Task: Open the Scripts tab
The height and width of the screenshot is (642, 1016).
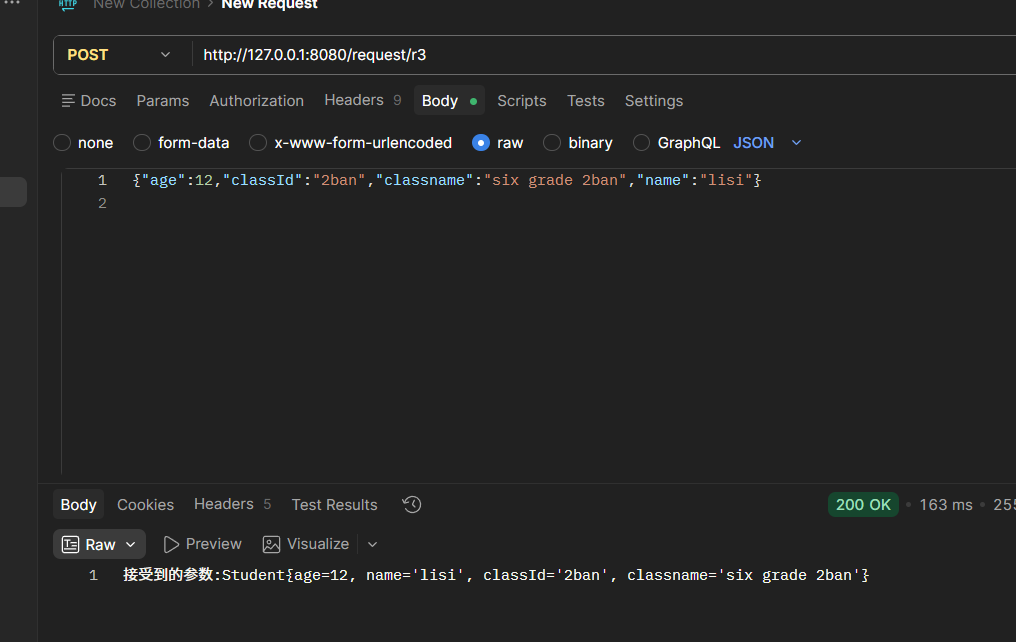Action: pos(522,101)
